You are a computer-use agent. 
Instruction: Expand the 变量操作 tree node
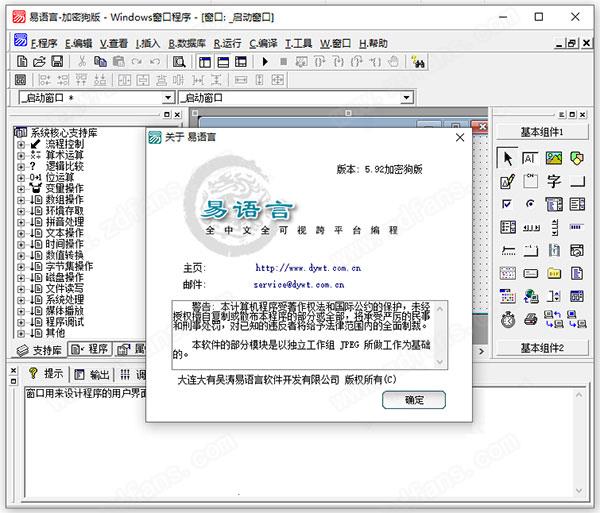click(21, 189)
